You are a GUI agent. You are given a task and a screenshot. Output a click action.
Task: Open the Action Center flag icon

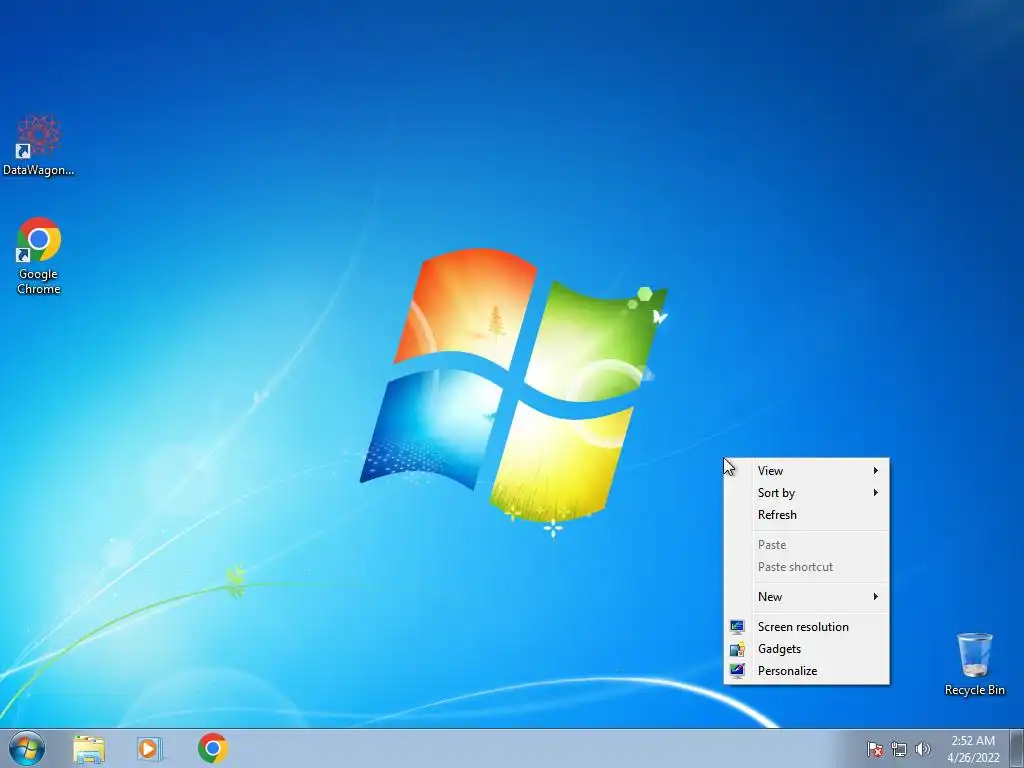[x=874, y=749]
